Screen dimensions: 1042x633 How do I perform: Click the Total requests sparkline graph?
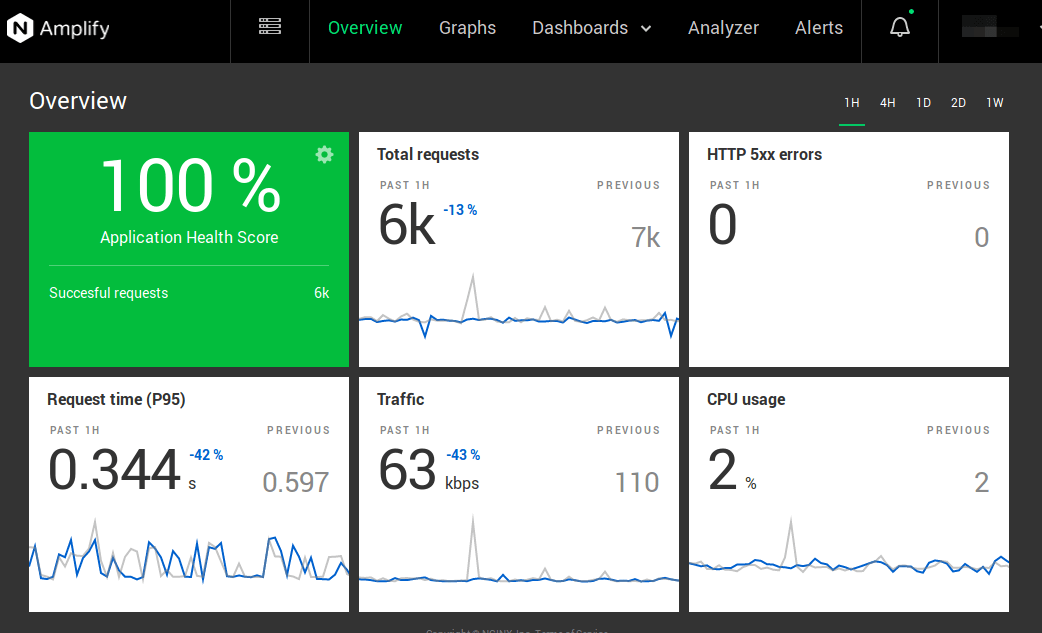pyautogui.click(x=518, y=315)
